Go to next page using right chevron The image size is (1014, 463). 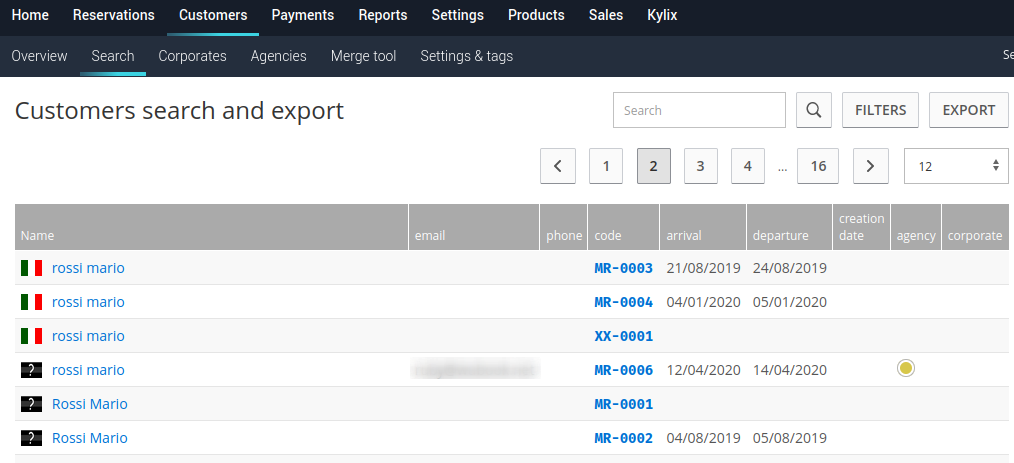tap(870, 166)
